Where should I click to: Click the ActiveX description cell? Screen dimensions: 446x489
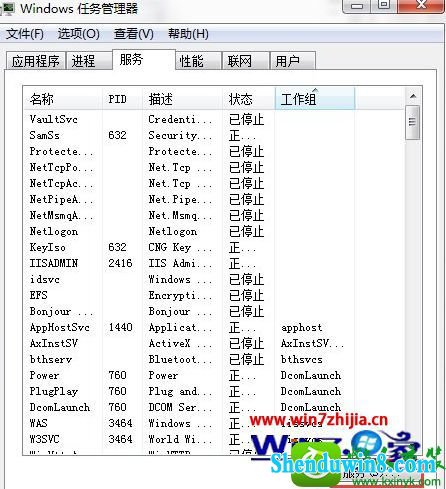point(180,343)
